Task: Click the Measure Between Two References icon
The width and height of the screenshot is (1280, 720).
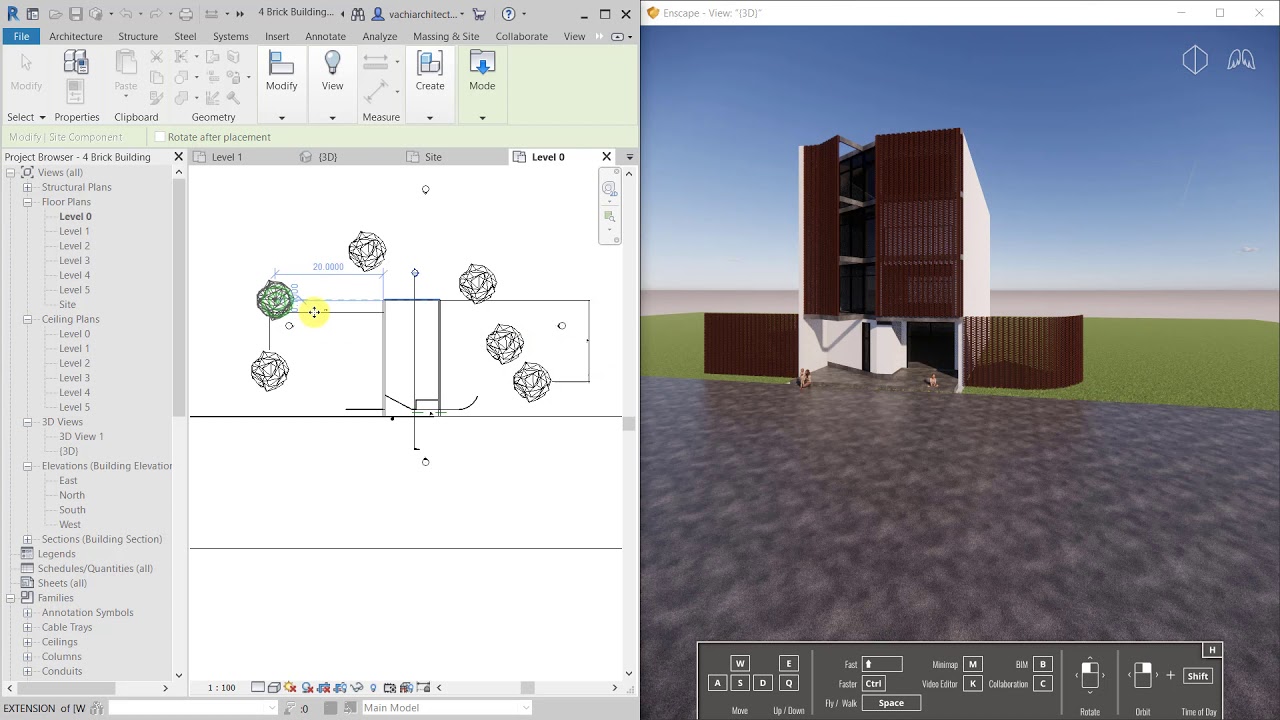Action: pyautogui.click(x=376, y=92)
